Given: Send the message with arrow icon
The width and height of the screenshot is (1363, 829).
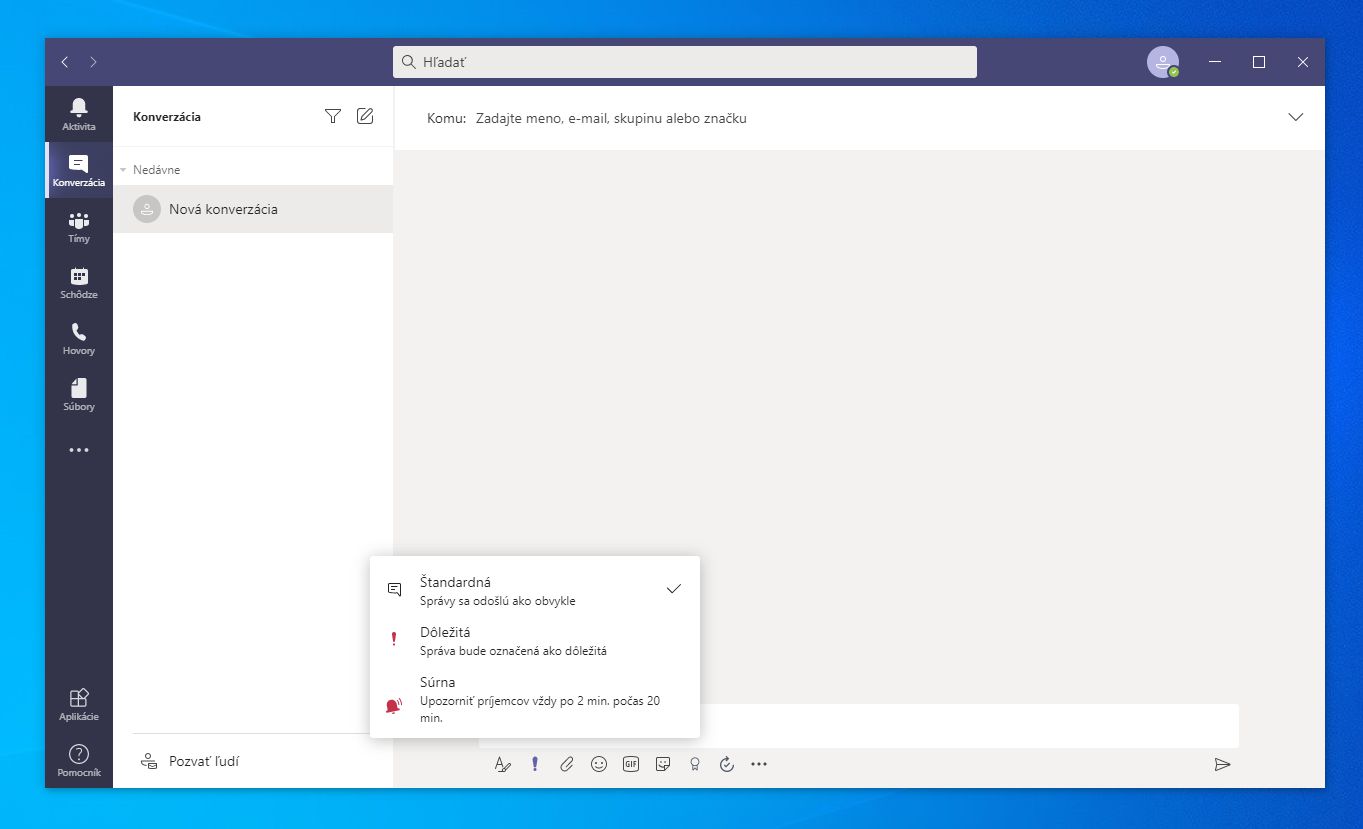Looking at the screenshot, I should pos(1222,764).
